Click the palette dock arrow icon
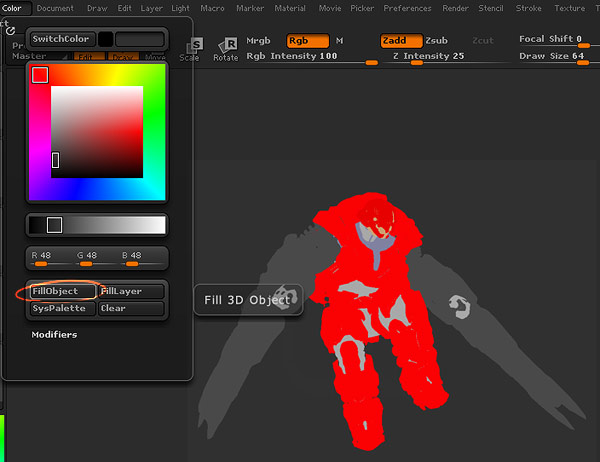 [x=10, y=31]
